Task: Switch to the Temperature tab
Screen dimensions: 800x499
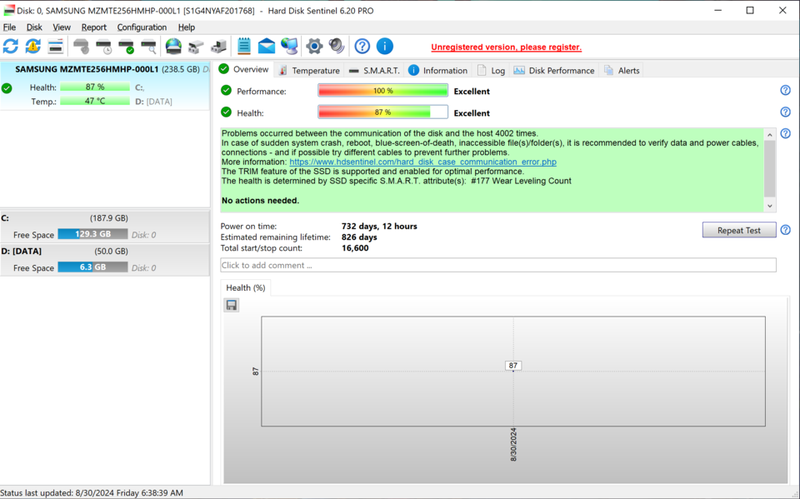Action: pyautogui.click(x=309, y=70)
